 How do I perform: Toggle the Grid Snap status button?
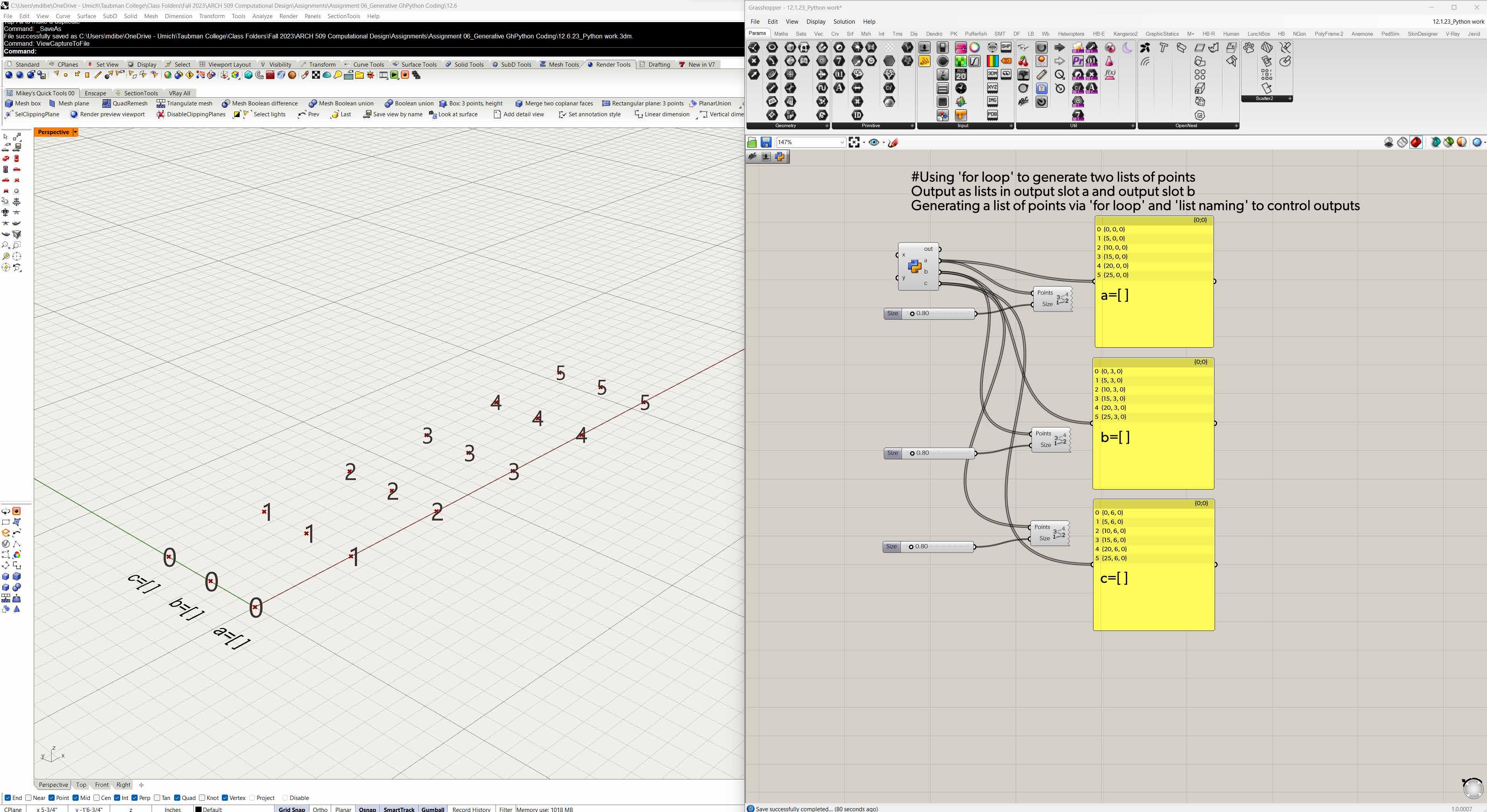(292, 809)
